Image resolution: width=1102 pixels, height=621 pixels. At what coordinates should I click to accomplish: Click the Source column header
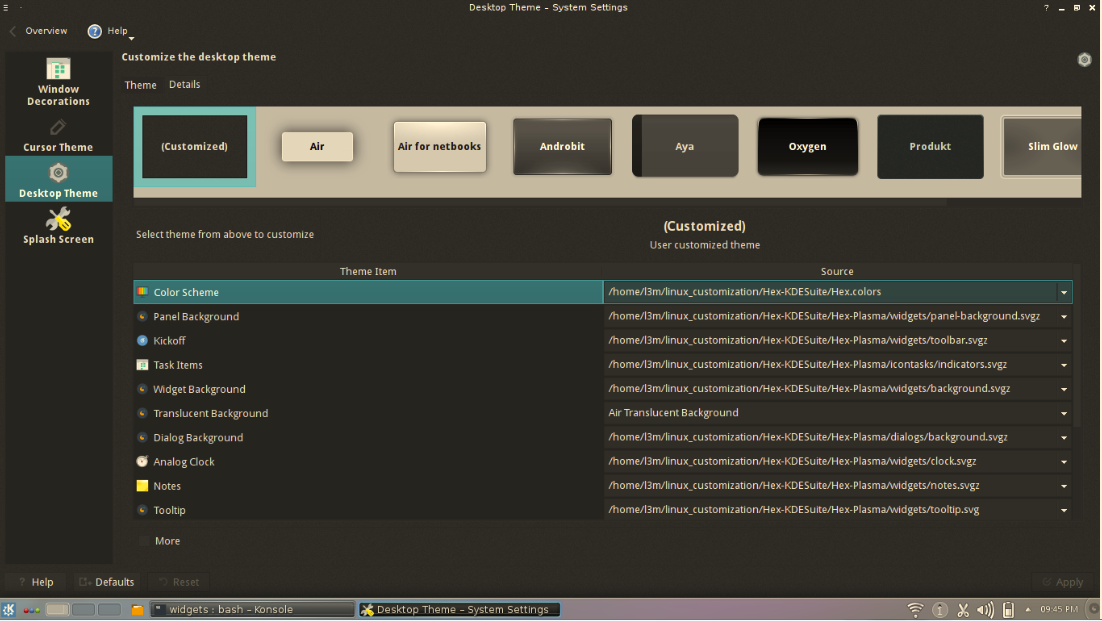coord(837,271)
